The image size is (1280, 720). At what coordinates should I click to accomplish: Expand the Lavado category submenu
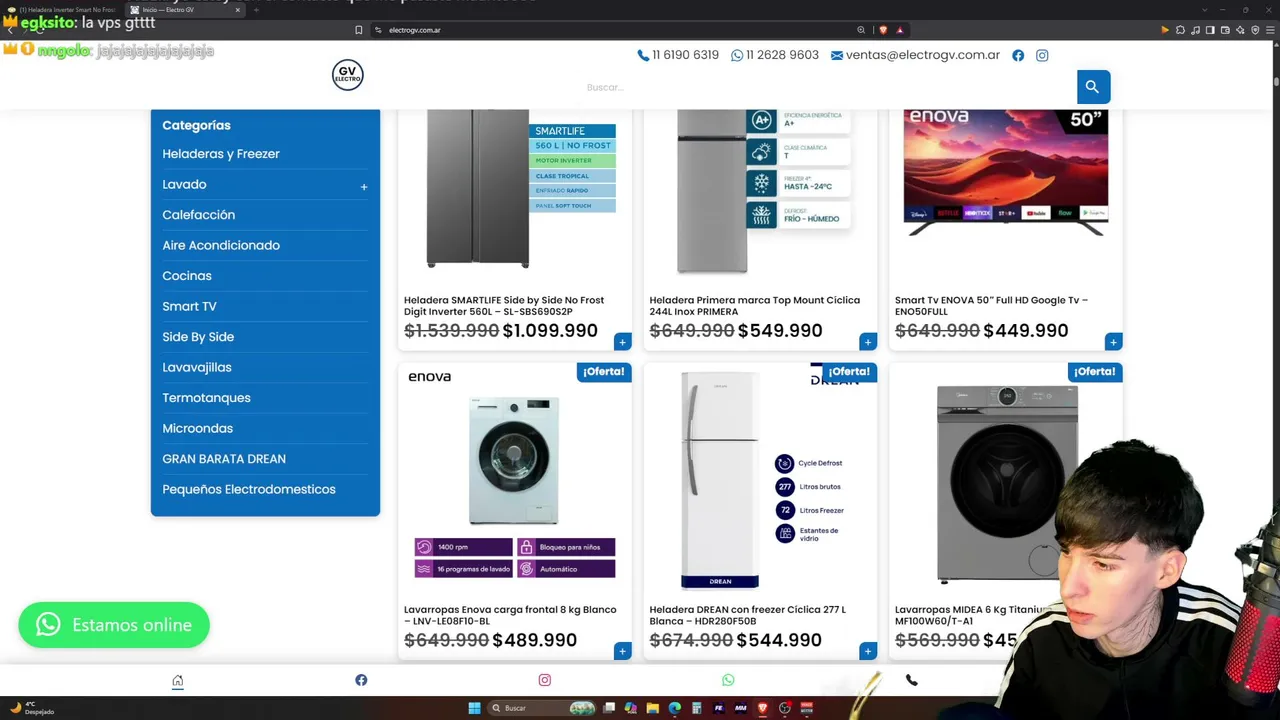pyautogui.click(x=364, y=187)
